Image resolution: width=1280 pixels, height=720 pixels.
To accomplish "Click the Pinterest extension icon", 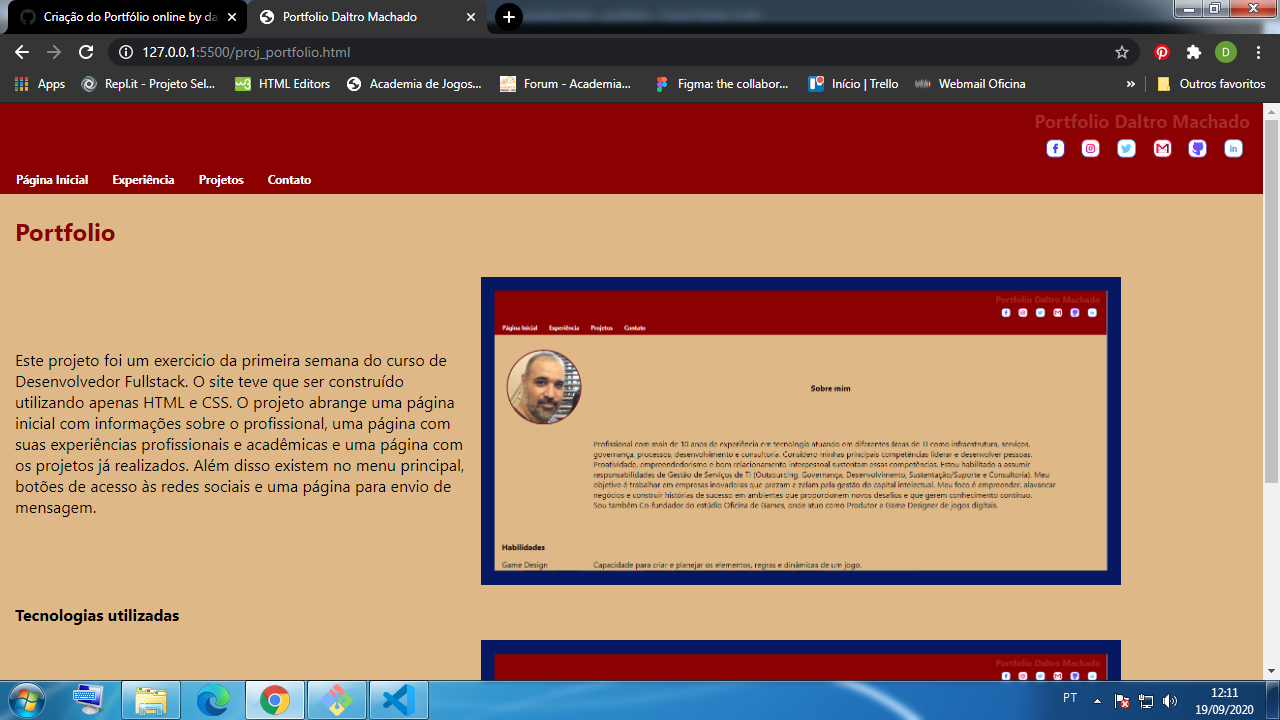I will [x=1162, y=52].
